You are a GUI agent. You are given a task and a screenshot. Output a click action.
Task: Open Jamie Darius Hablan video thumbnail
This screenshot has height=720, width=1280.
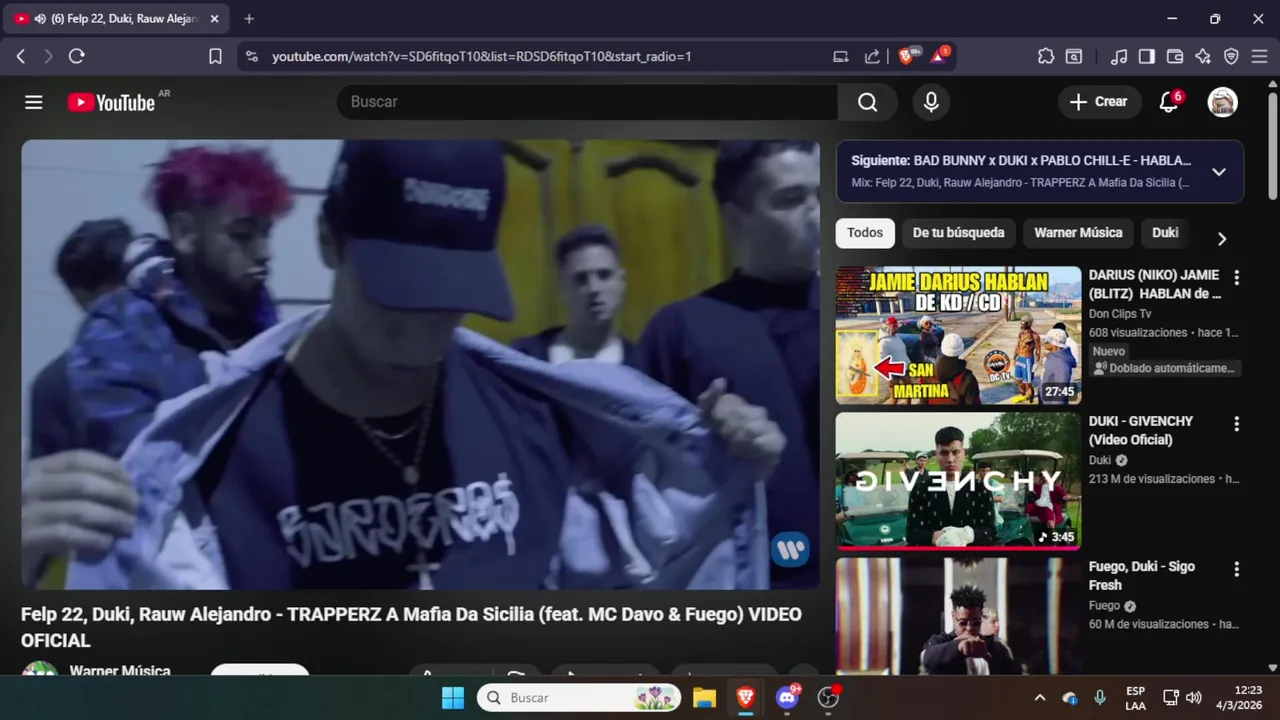click(958, 335)
